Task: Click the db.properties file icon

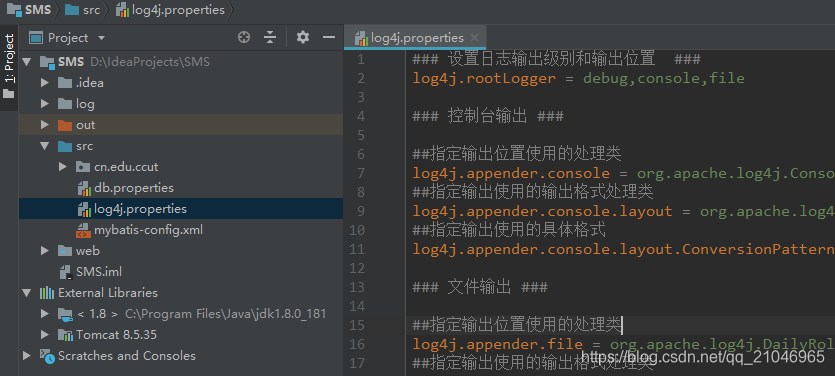Action: point(84,188)
